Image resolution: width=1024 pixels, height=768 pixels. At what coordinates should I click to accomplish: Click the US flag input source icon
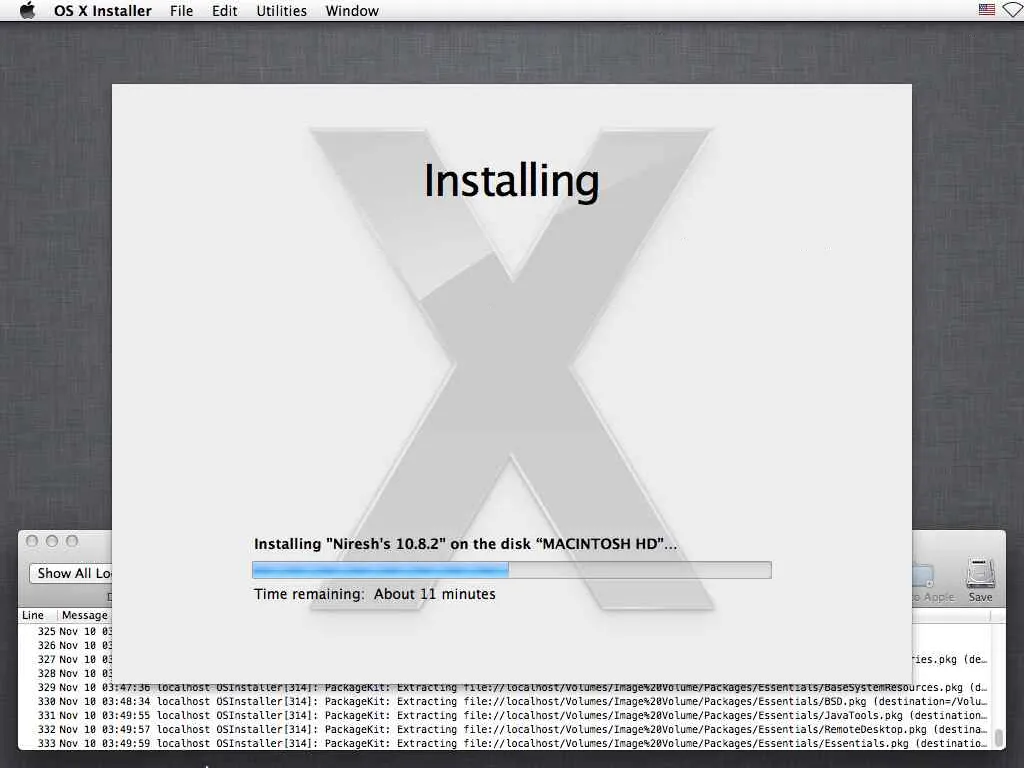point(987,10)
